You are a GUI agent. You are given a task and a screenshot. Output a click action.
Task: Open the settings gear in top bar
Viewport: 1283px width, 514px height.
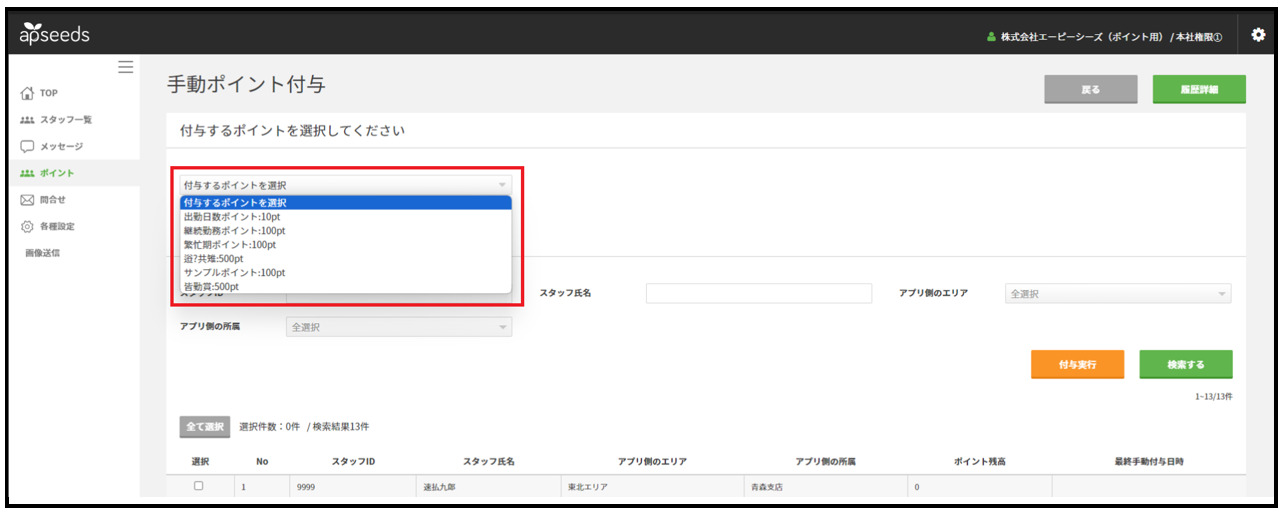1258,35
